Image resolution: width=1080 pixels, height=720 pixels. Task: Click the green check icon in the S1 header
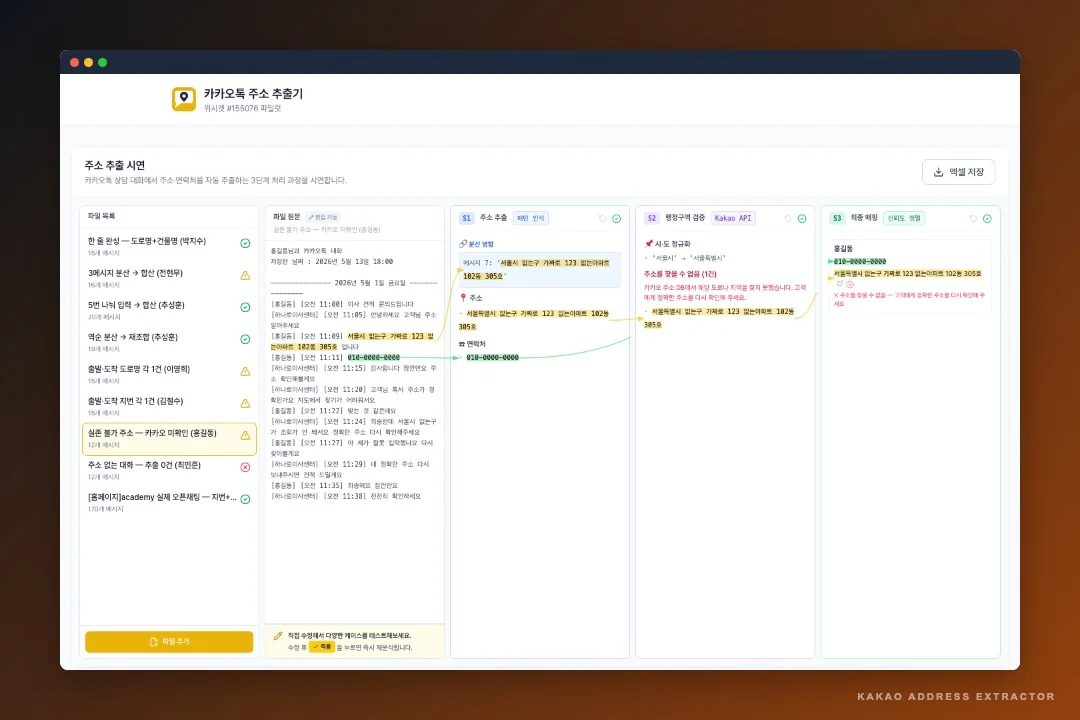[616, 218]
